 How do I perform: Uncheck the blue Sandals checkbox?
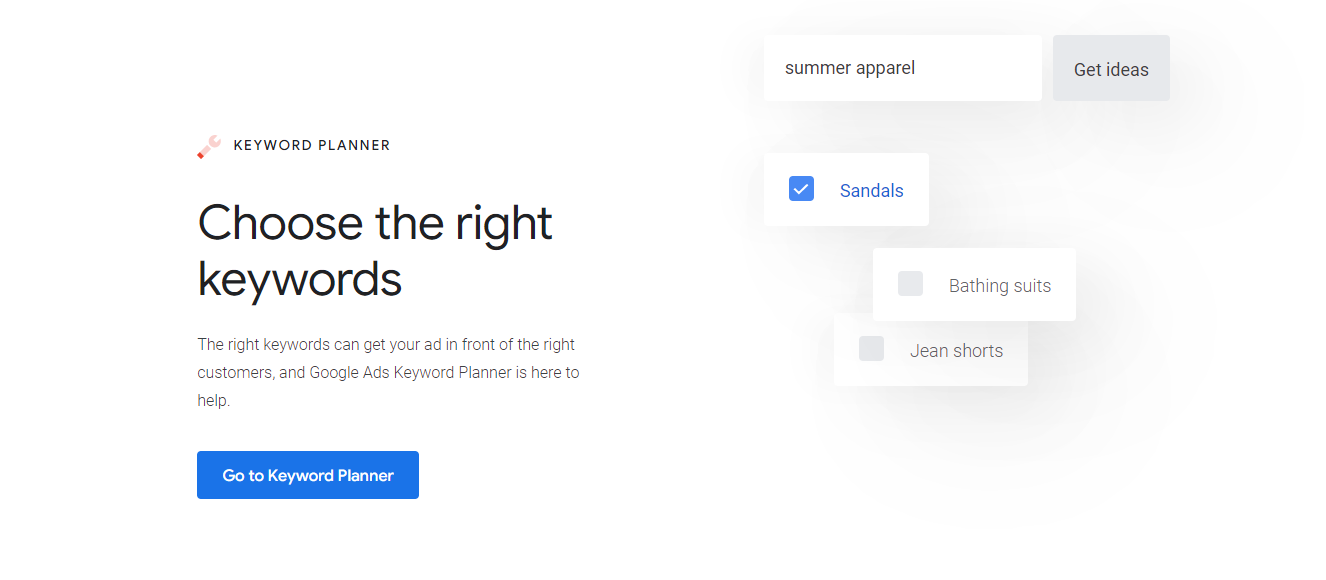click(801, 189)
